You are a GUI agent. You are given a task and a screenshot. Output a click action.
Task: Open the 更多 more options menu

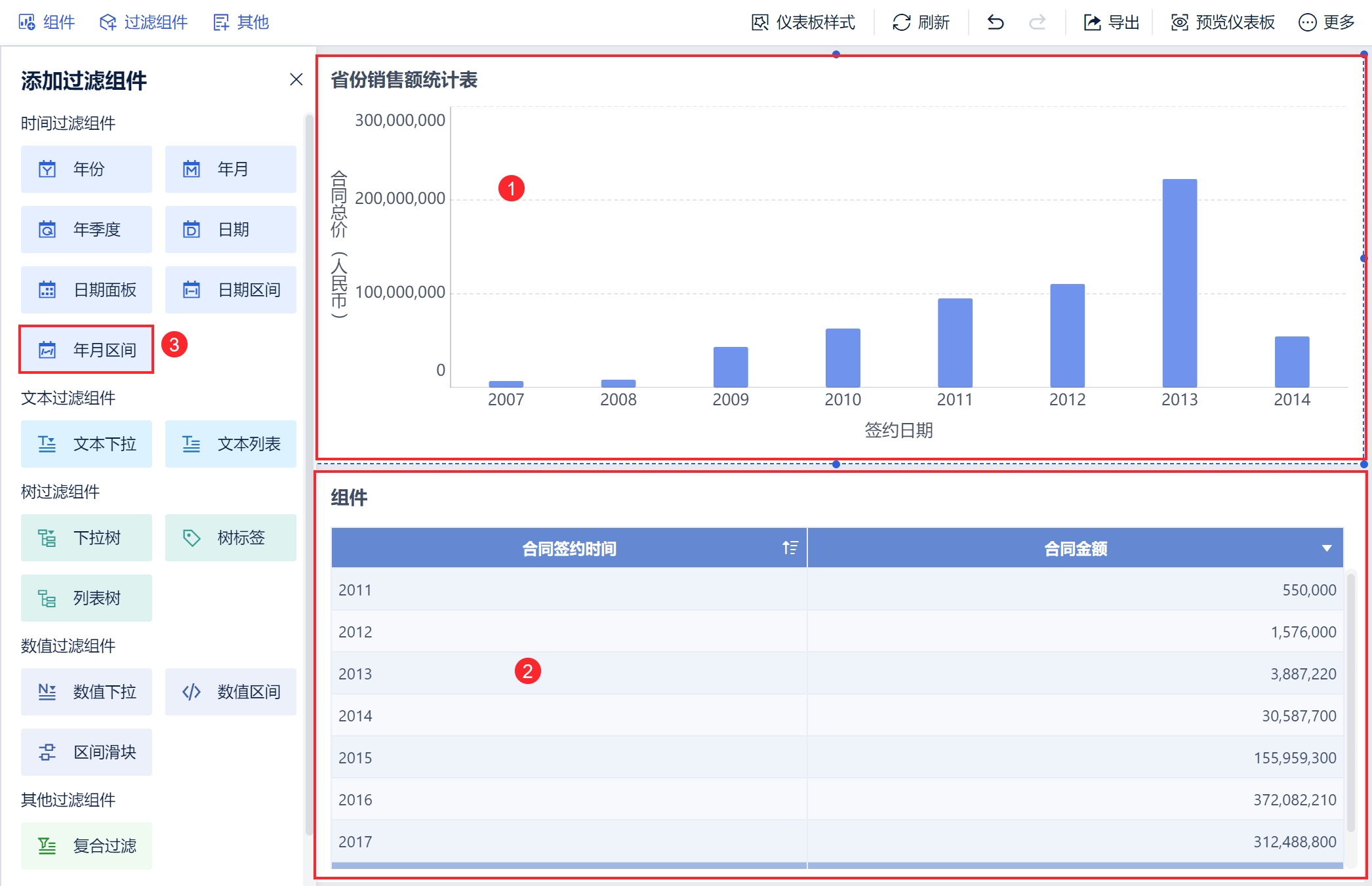1326,22
